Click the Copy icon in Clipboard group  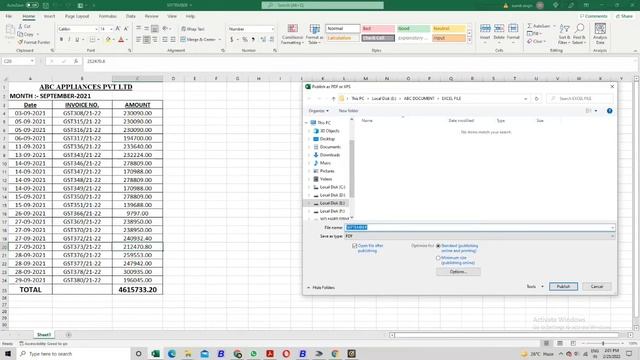[x=21, y=34]
